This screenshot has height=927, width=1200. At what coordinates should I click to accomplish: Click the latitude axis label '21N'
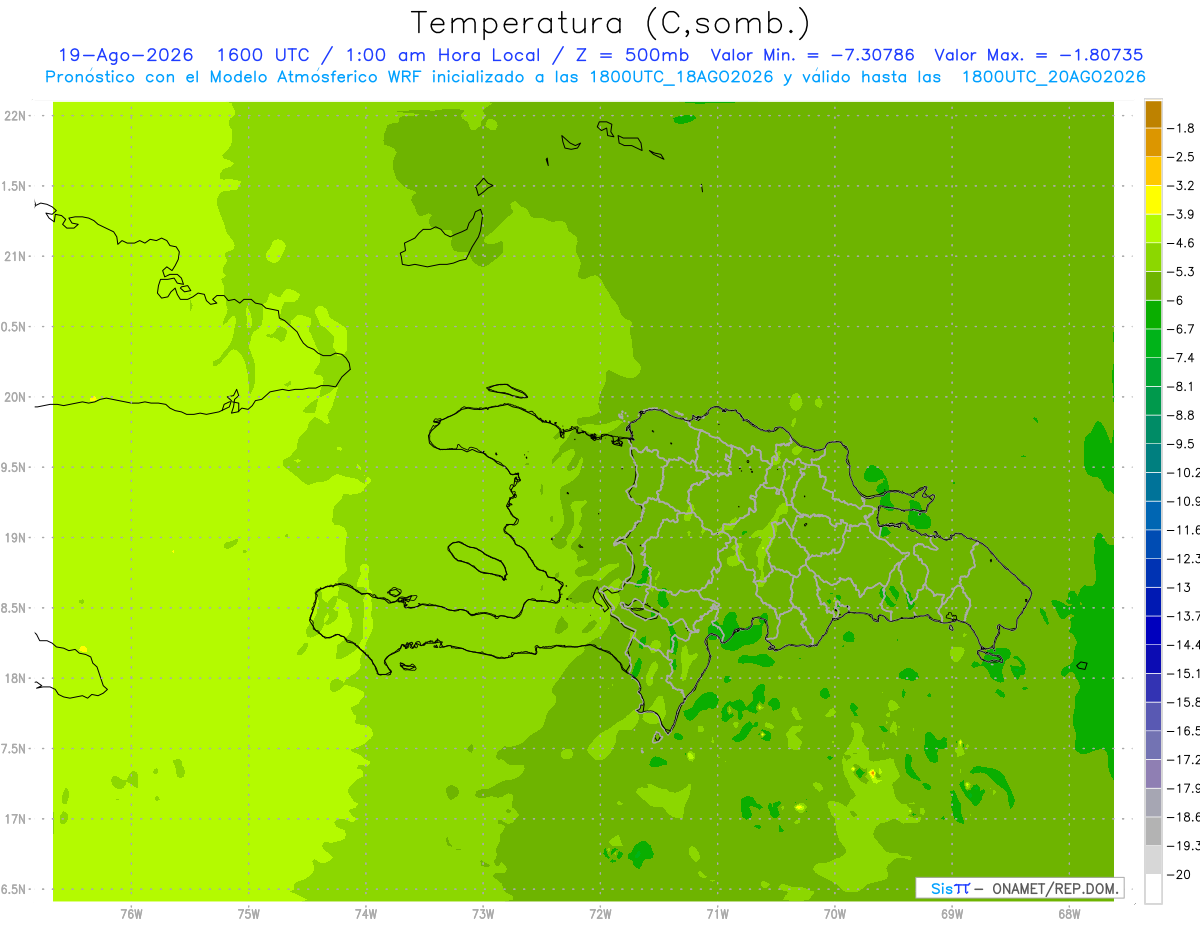point(14,256)
